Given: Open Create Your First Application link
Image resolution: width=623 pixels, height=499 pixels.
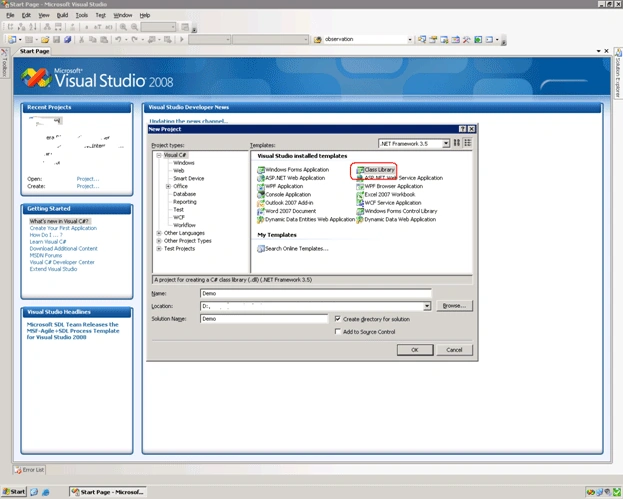Looking at the screenshot, I should tap(63, 228).
